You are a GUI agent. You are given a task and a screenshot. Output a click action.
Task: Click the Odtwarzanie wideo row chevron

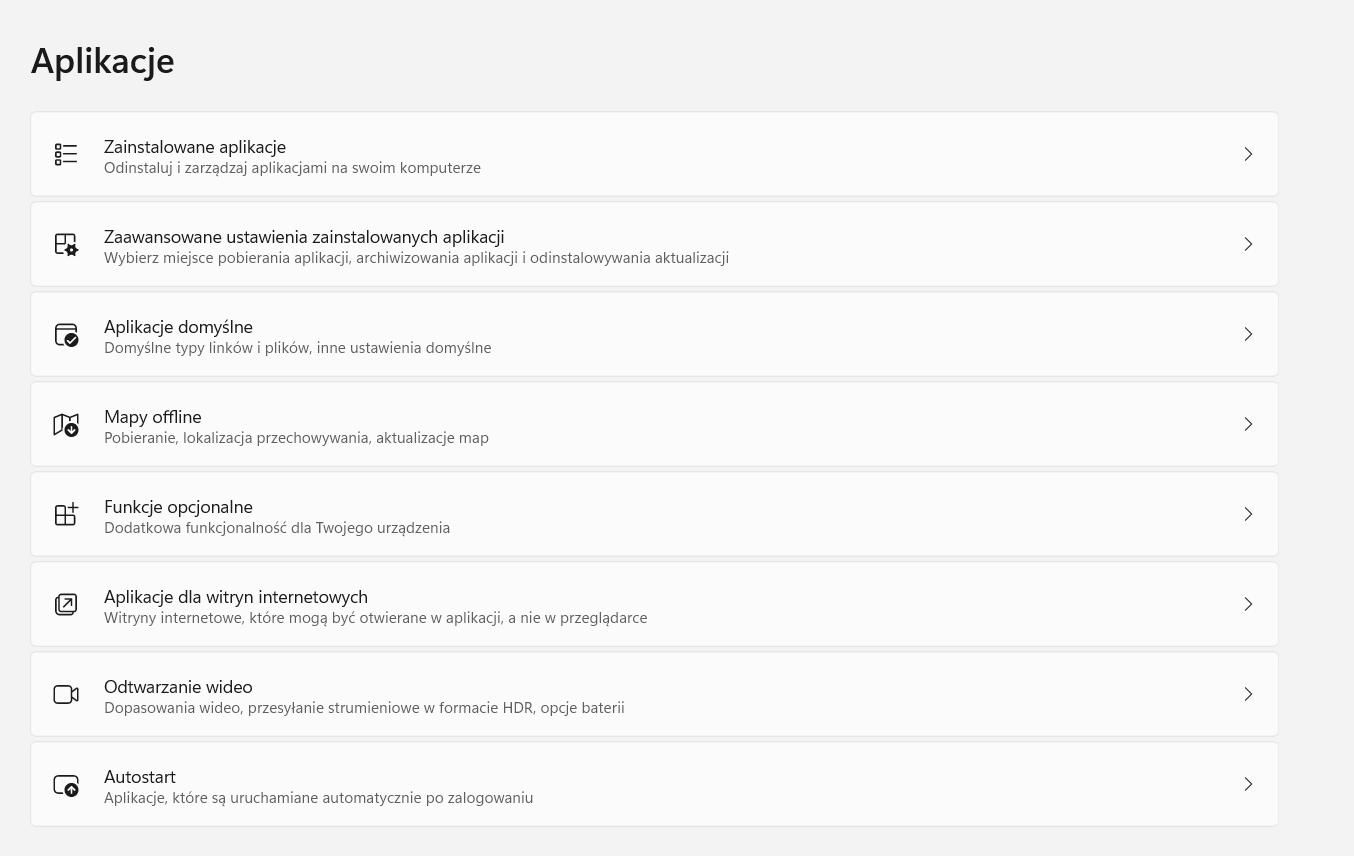tap(1248, 694)
